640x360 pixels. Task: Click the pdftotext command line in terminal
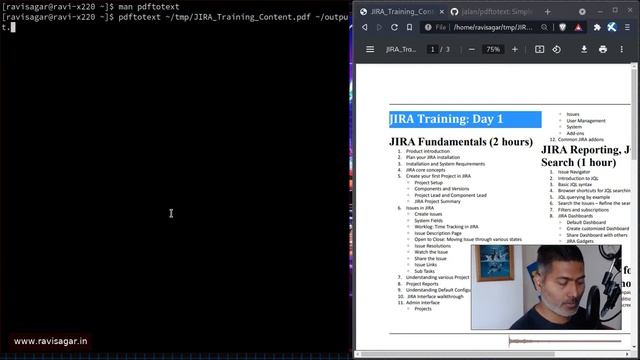[175, 22]
